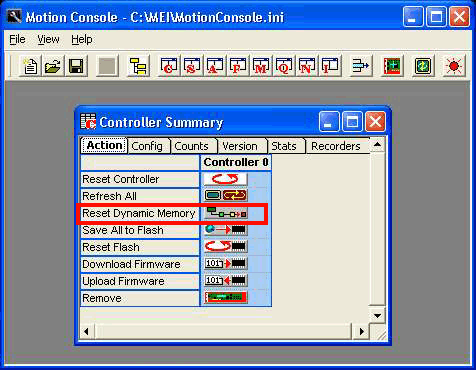Click the Save All to Flash button
Image resolution: width=476 pixels, height=370 pixels.
tap(226, 230)
